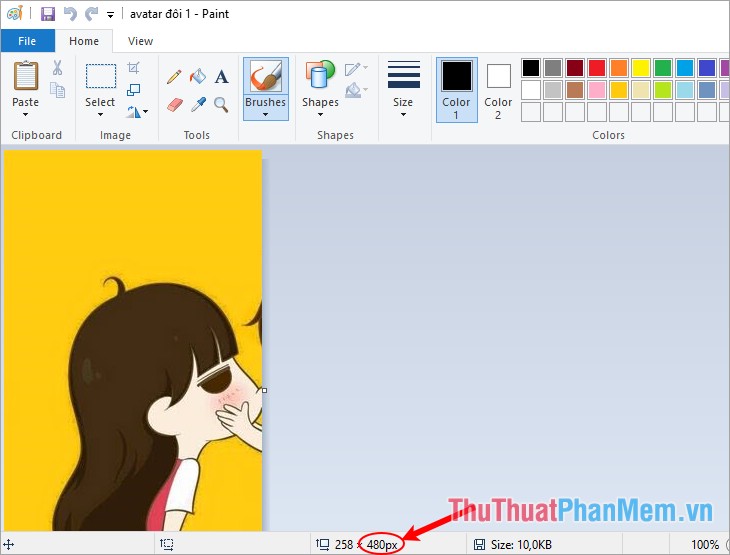
Task: Pick the black color swatch
Action: [531, 68]
